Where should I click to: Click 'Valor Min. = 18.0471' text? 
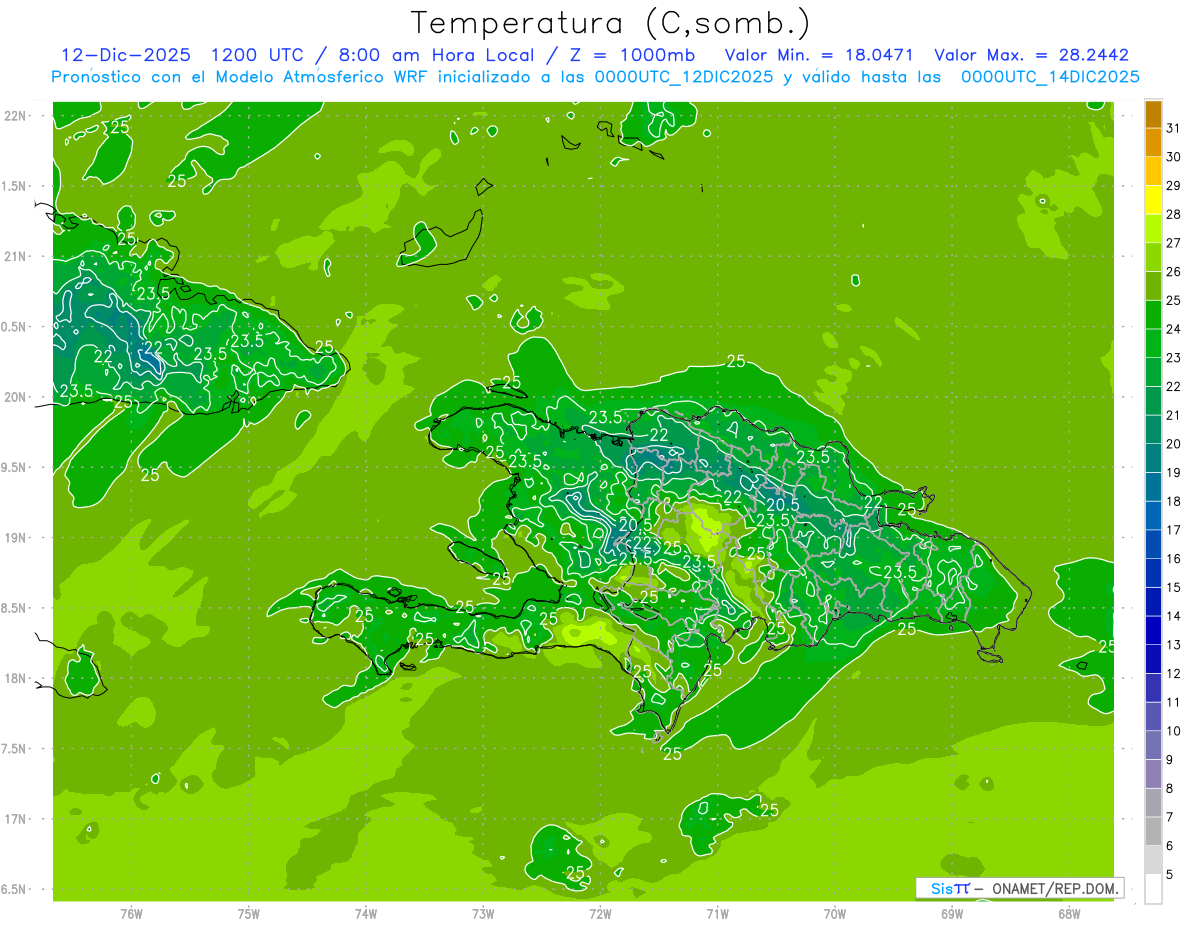click(x=819, y=55)
